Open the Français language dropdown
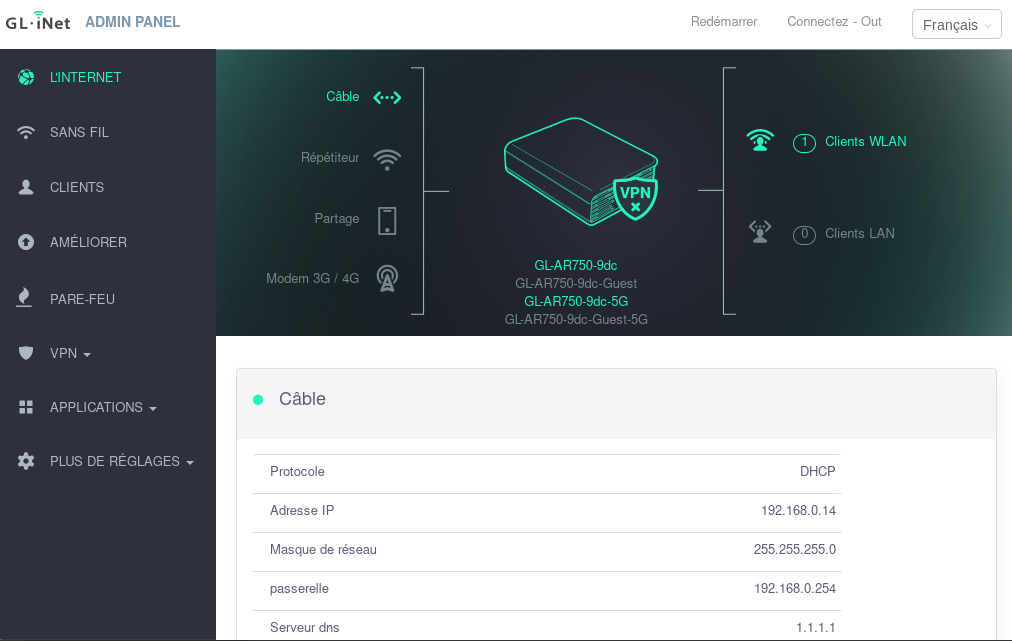1012x641 pixels. click(956, 25)
